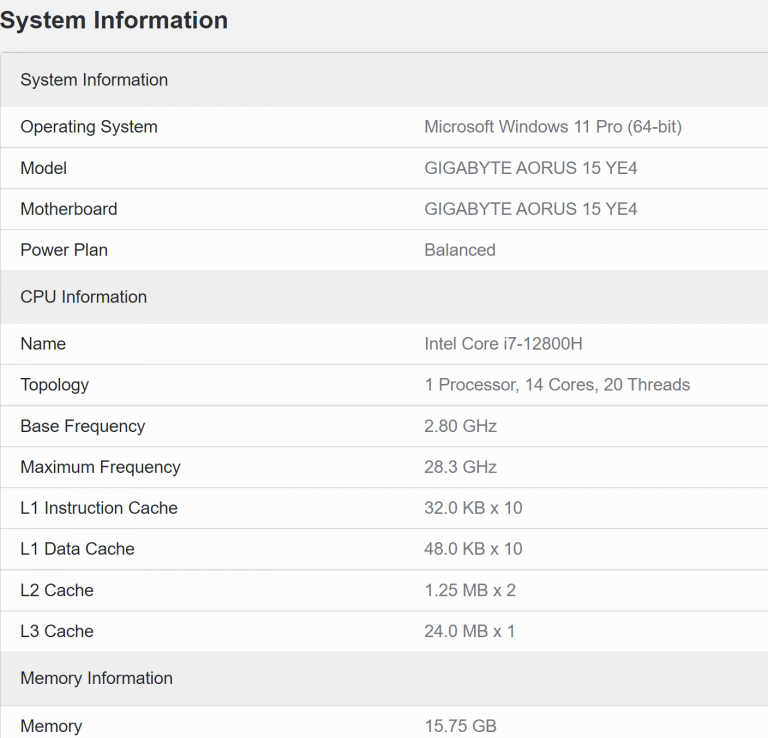768x738 pixels.
Task: Click the 'L2 Cache' label
Action: tap(57, 591)
